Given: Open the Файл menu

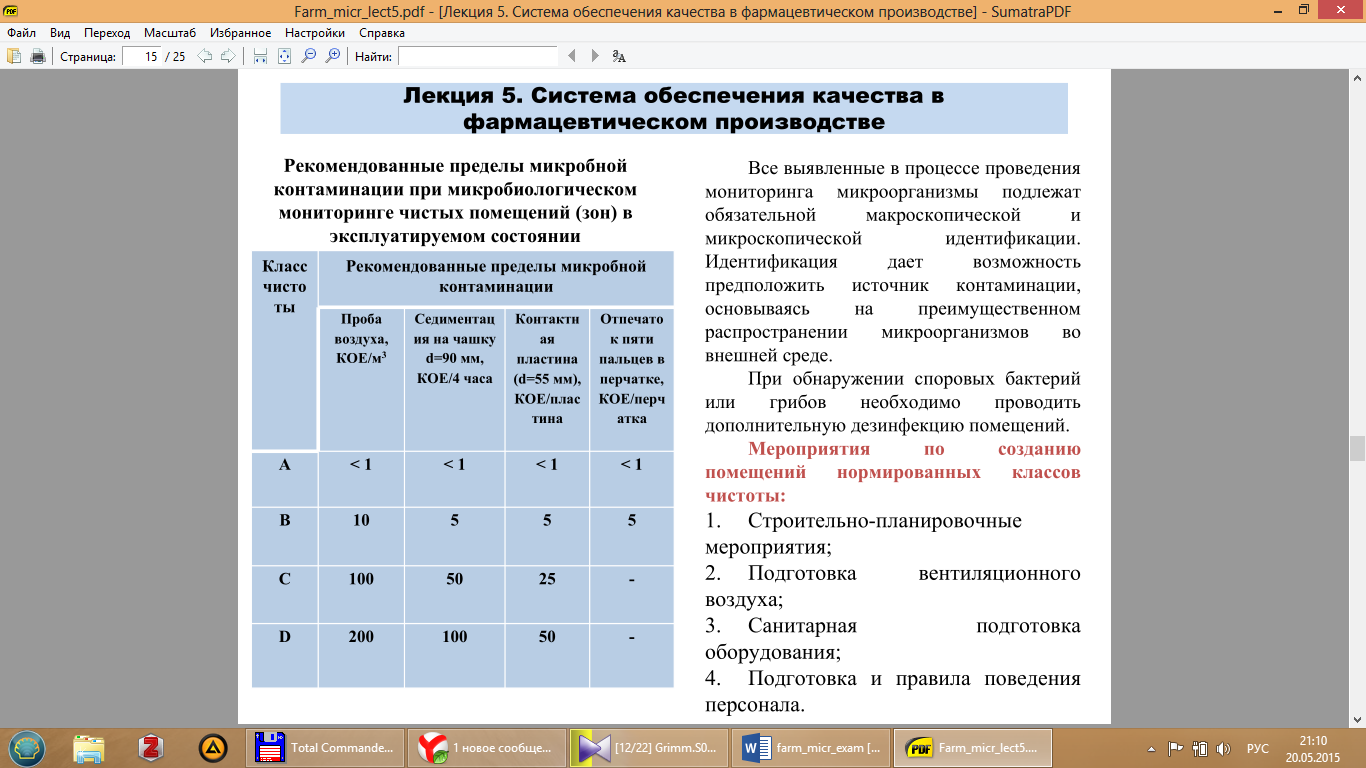Looking at the screenshot, I should point(21,33).
